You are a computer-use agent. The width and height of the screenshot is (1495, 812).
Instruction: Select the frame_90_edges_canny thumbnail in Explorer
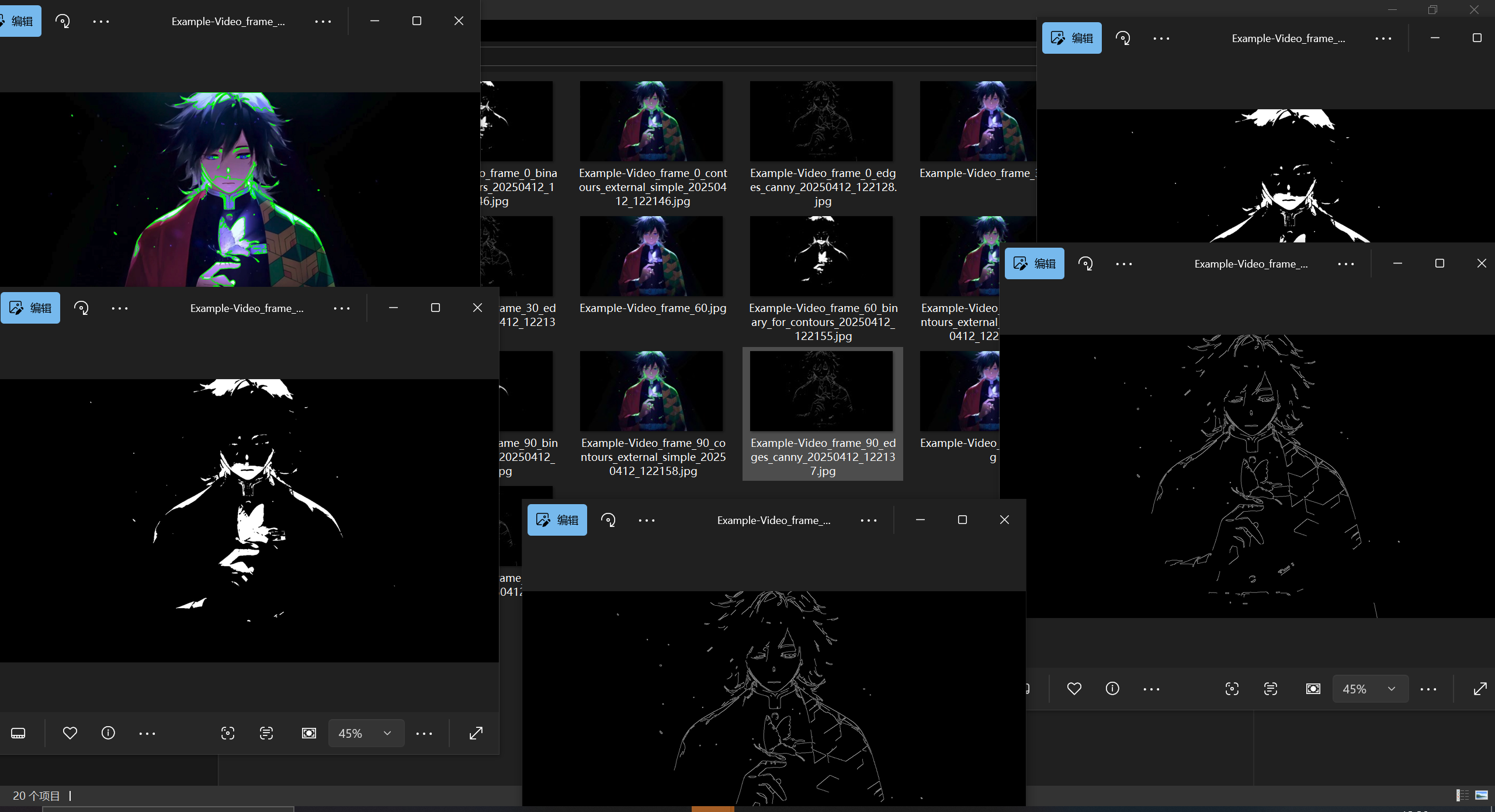[821, 390]
